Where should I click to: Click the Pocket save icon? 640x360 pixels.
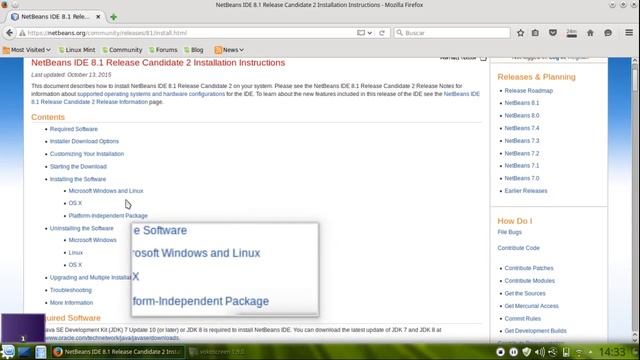pyautogui.click(x=553, y=33)
